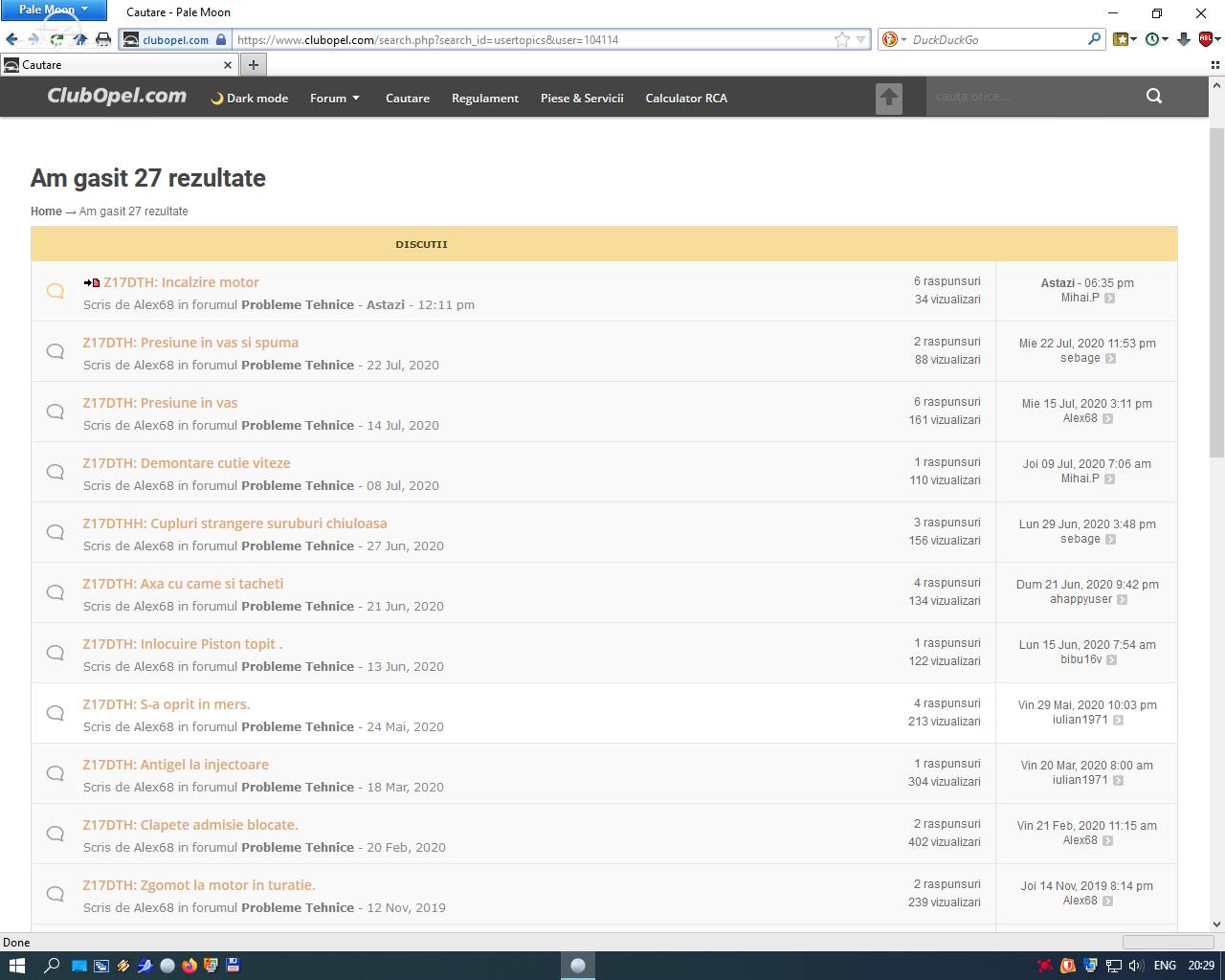Click the 20:29 taskbar clock

pyautogui.click(x=1201, y=966)
